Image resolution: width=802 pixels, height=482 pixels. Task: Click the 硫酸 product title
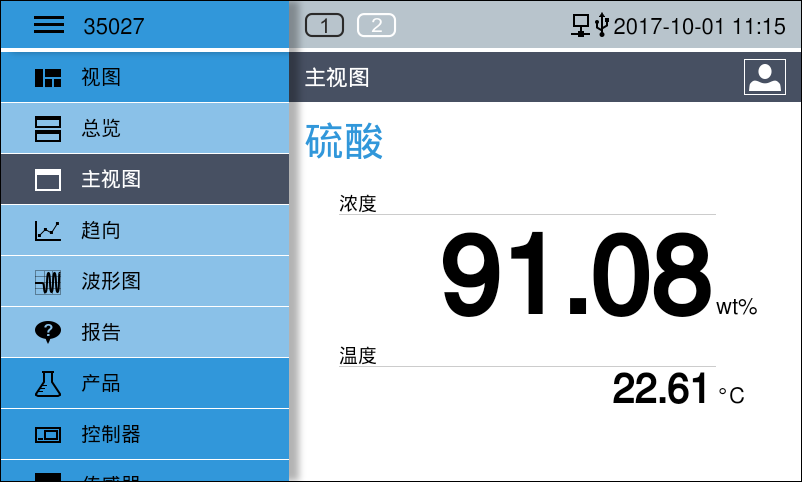(344, 142)
